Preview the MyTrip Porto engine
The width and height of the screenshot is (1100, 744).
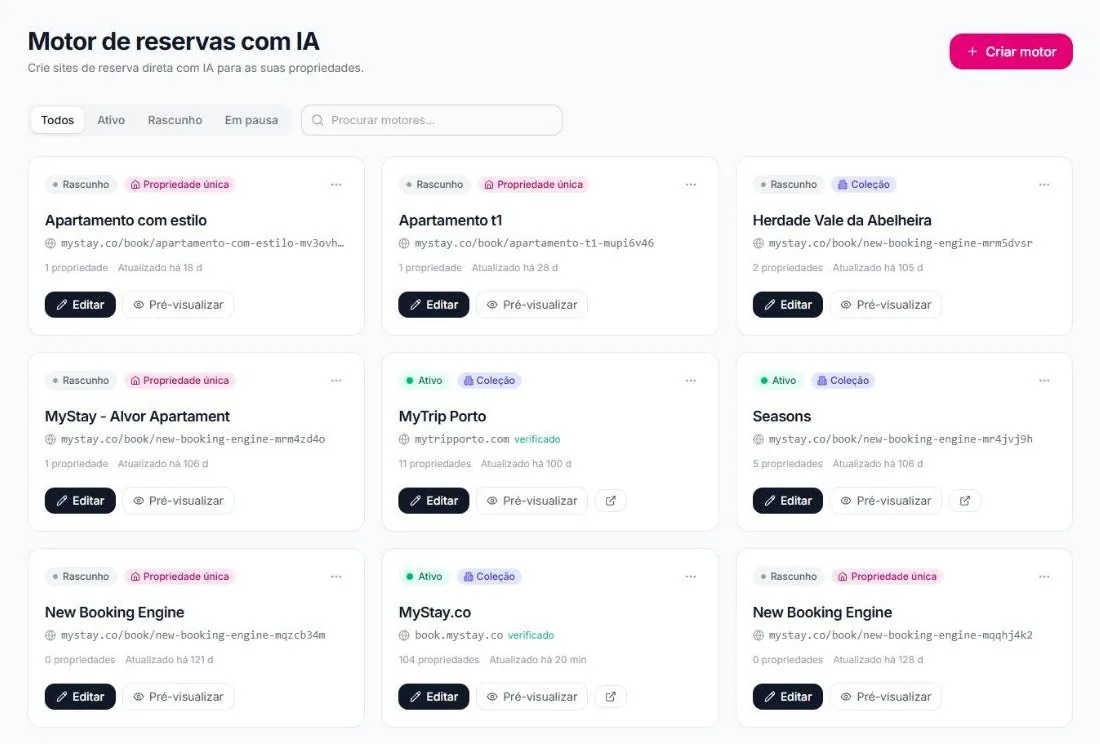(532, 501)
